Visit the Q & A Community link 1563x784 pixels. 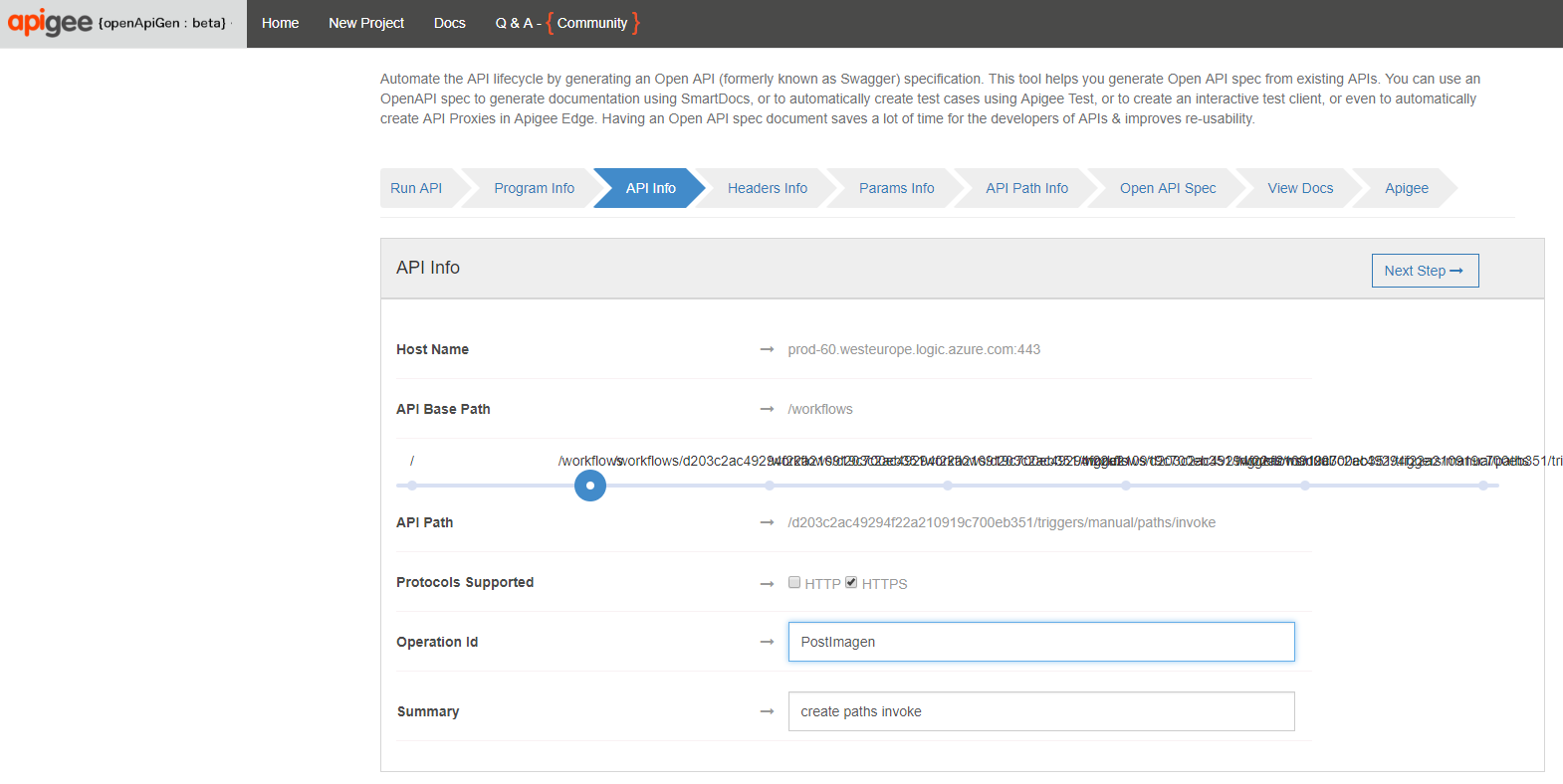point(567,23)
